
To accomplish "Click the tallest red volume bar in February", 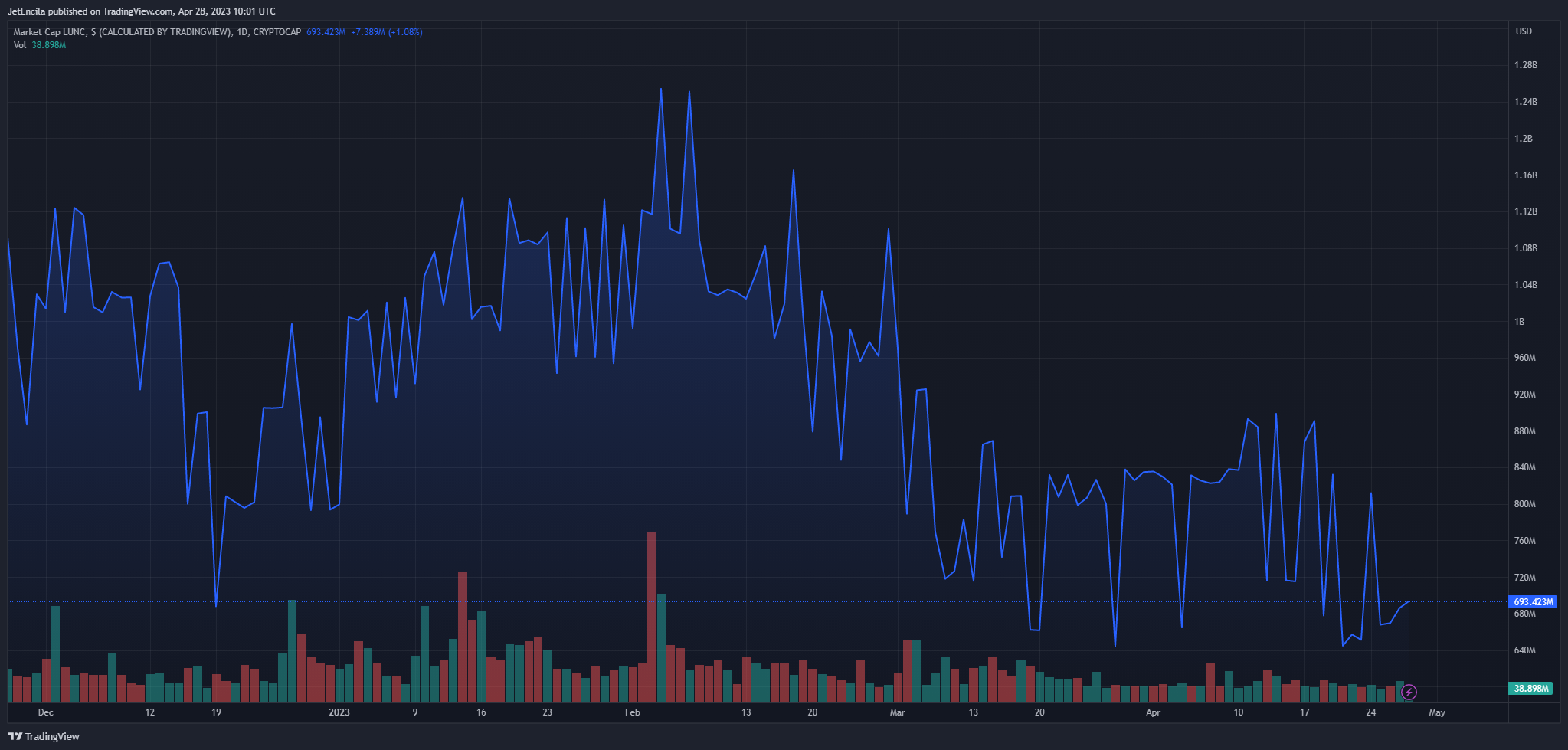I will point(652,617).
